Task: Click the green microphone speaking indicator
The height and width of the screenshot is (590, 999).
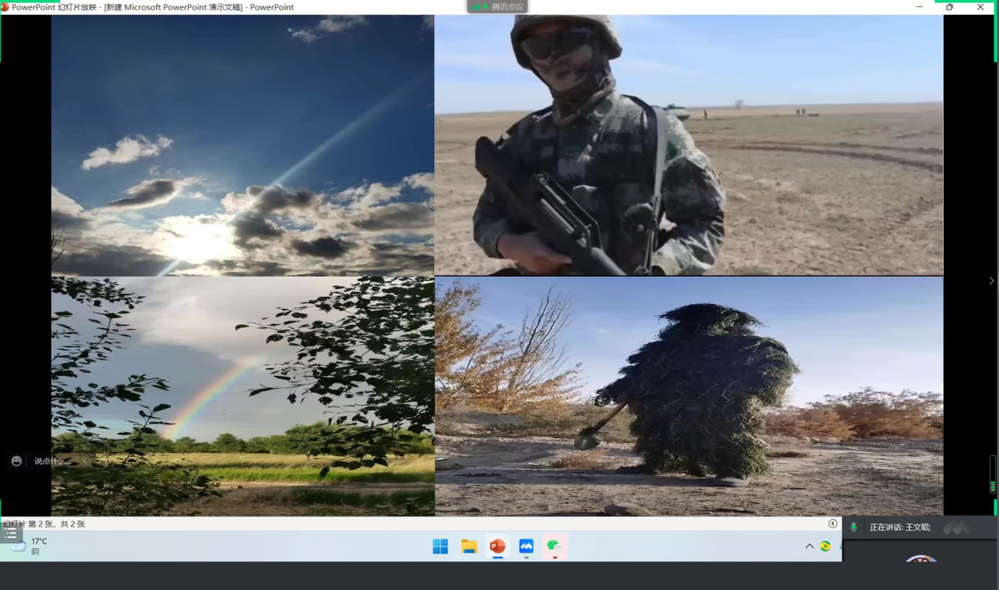Action: tap(853, 527)
